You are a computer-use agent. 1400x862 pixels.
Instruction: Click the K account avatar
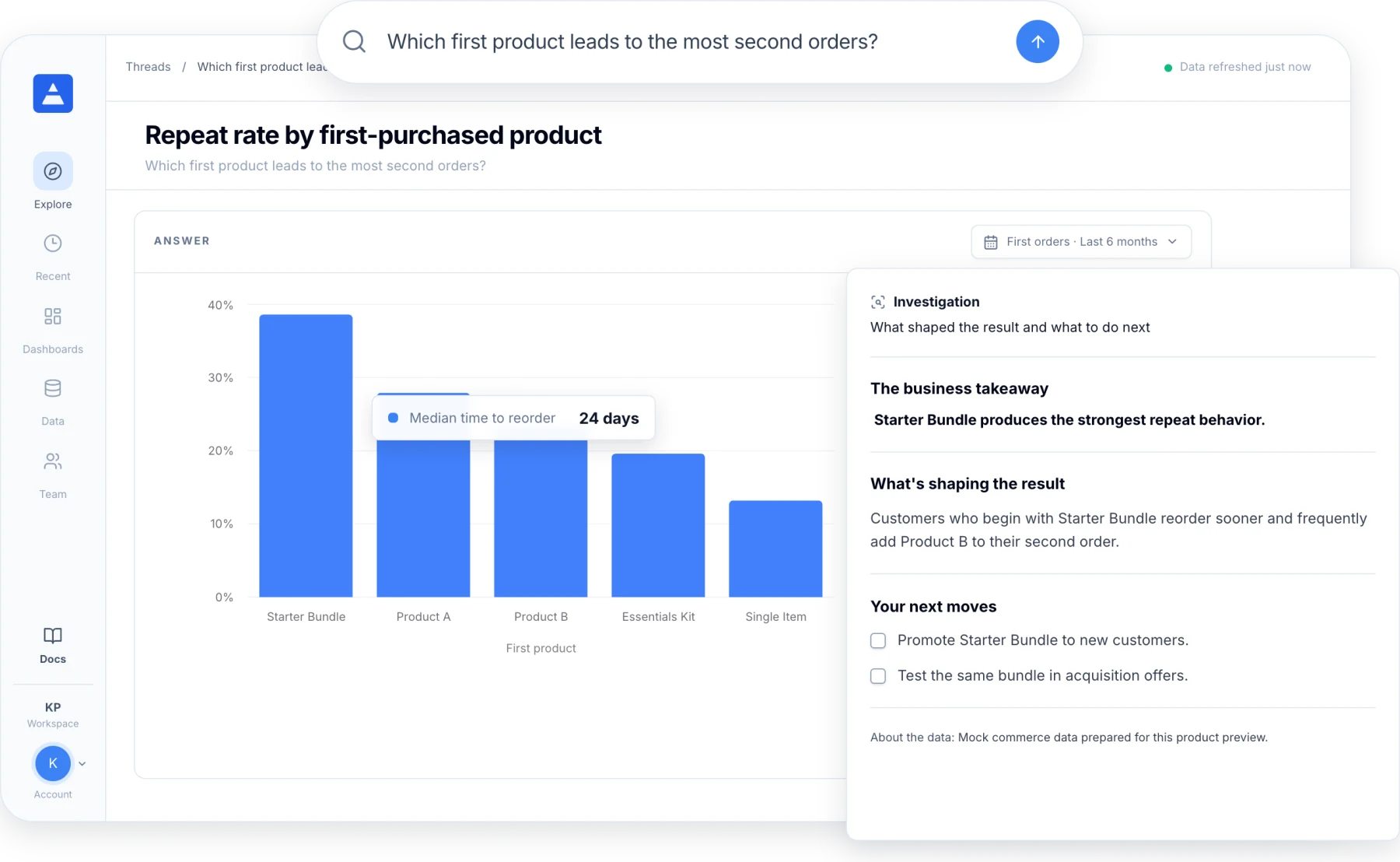pos(53,763)
